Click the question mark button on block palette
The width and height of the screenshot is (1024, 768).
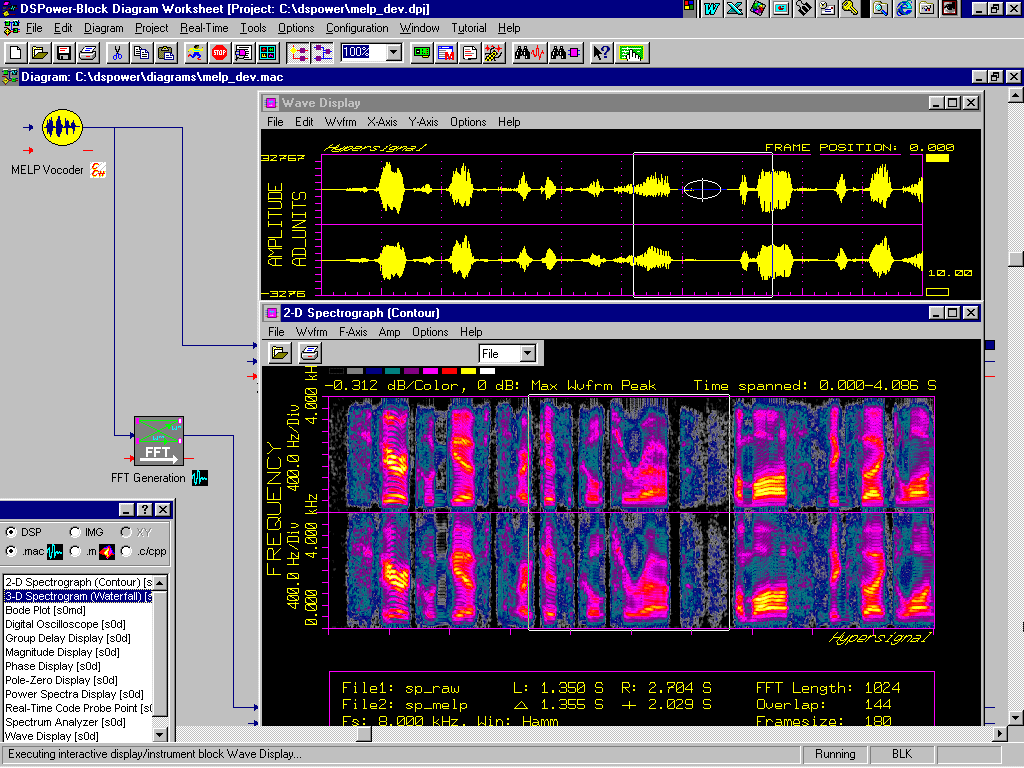coord(145,509)
